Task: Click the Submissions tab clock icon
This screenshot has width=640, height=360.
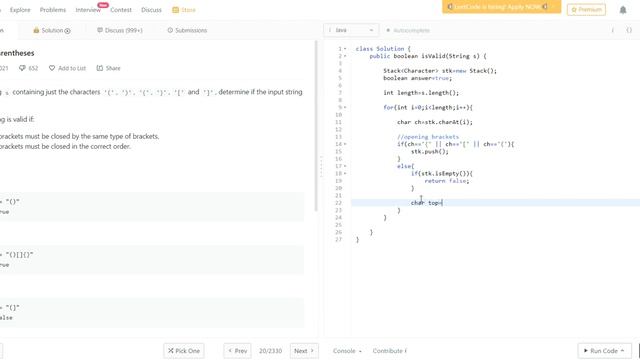Action: (170, 30)
